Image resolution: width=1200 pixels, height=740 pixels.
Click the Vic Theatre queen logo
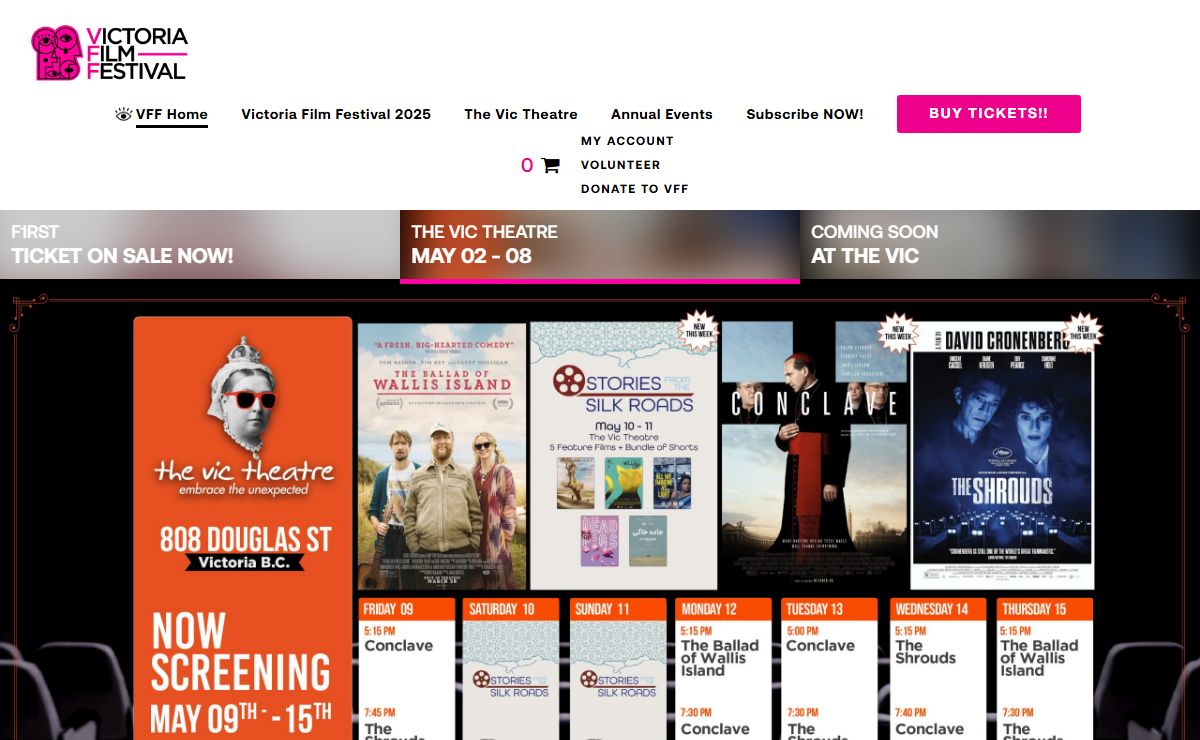tap(245, 415)
